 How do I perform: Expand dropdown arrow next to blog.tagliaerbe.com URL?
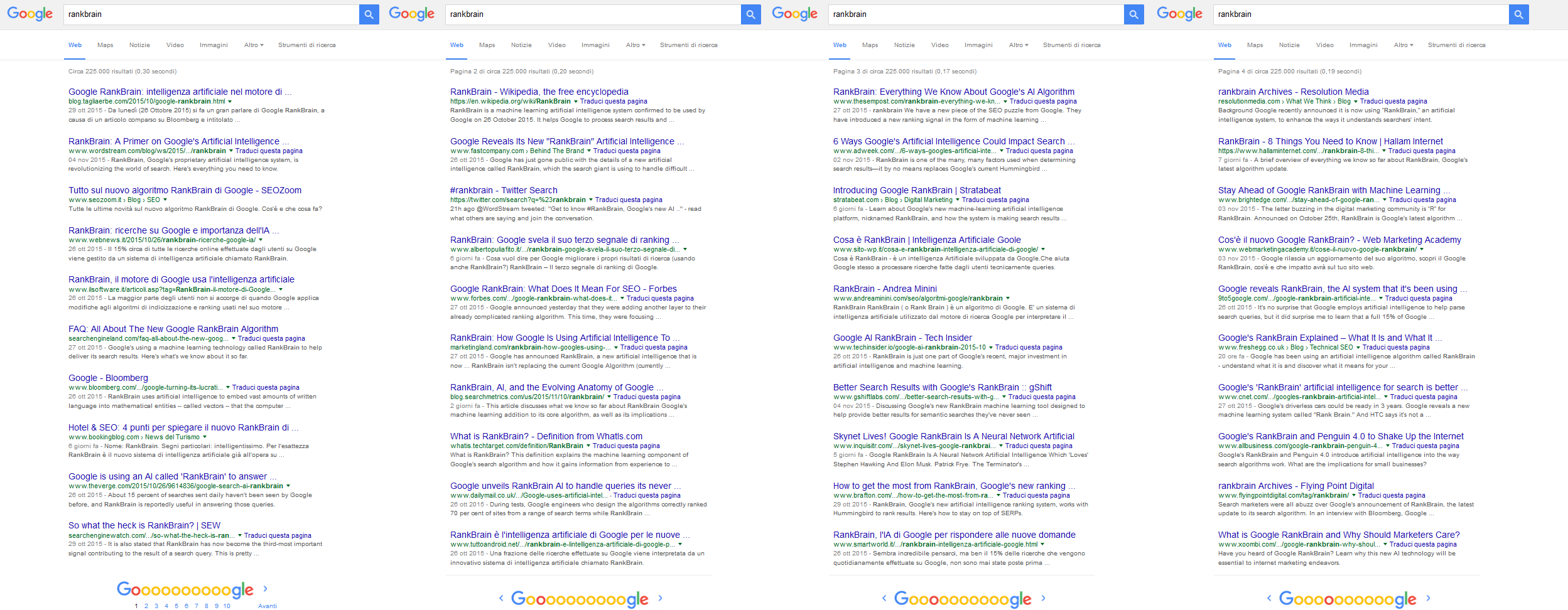point(230,102)
